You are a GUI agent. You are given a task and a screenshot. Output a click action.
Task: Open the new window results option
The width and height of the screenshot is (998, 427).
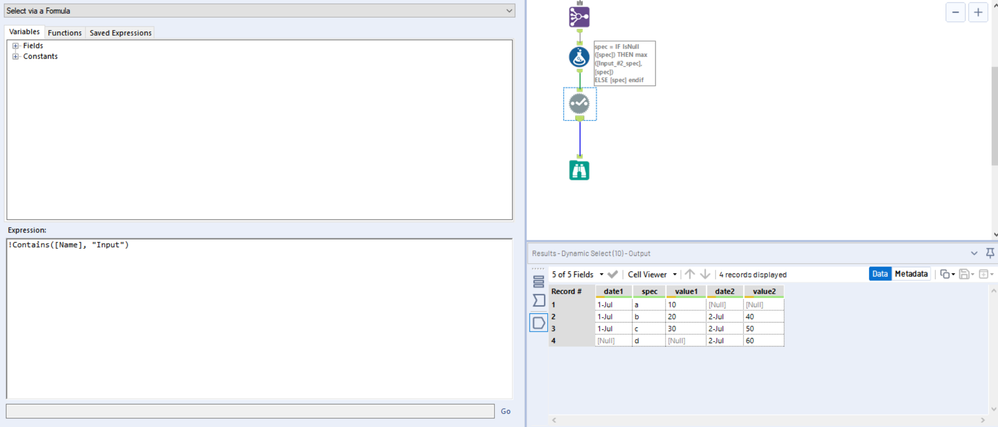[986, 274]
